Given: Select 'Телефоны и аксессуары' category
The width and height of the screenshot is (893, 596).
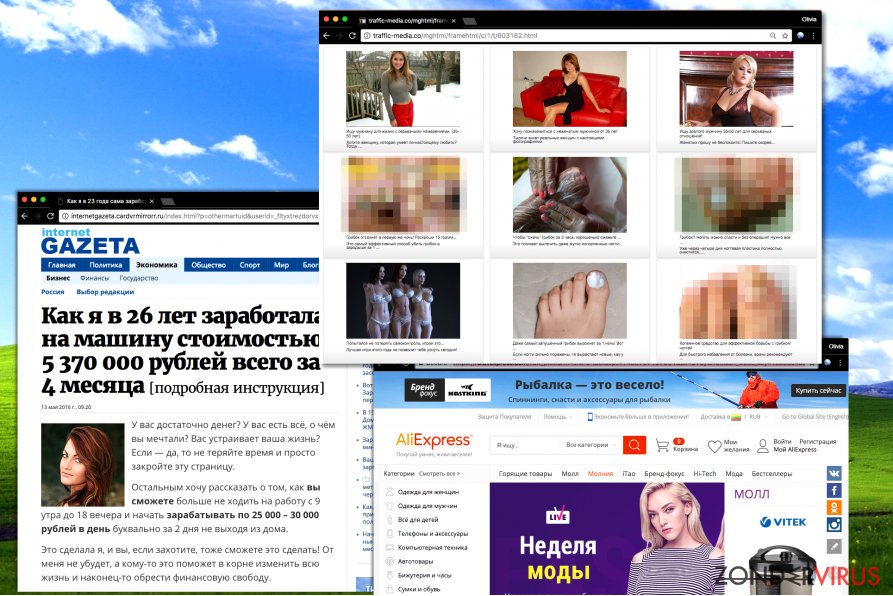Looking at the screenshot, I should pos(433,533).
